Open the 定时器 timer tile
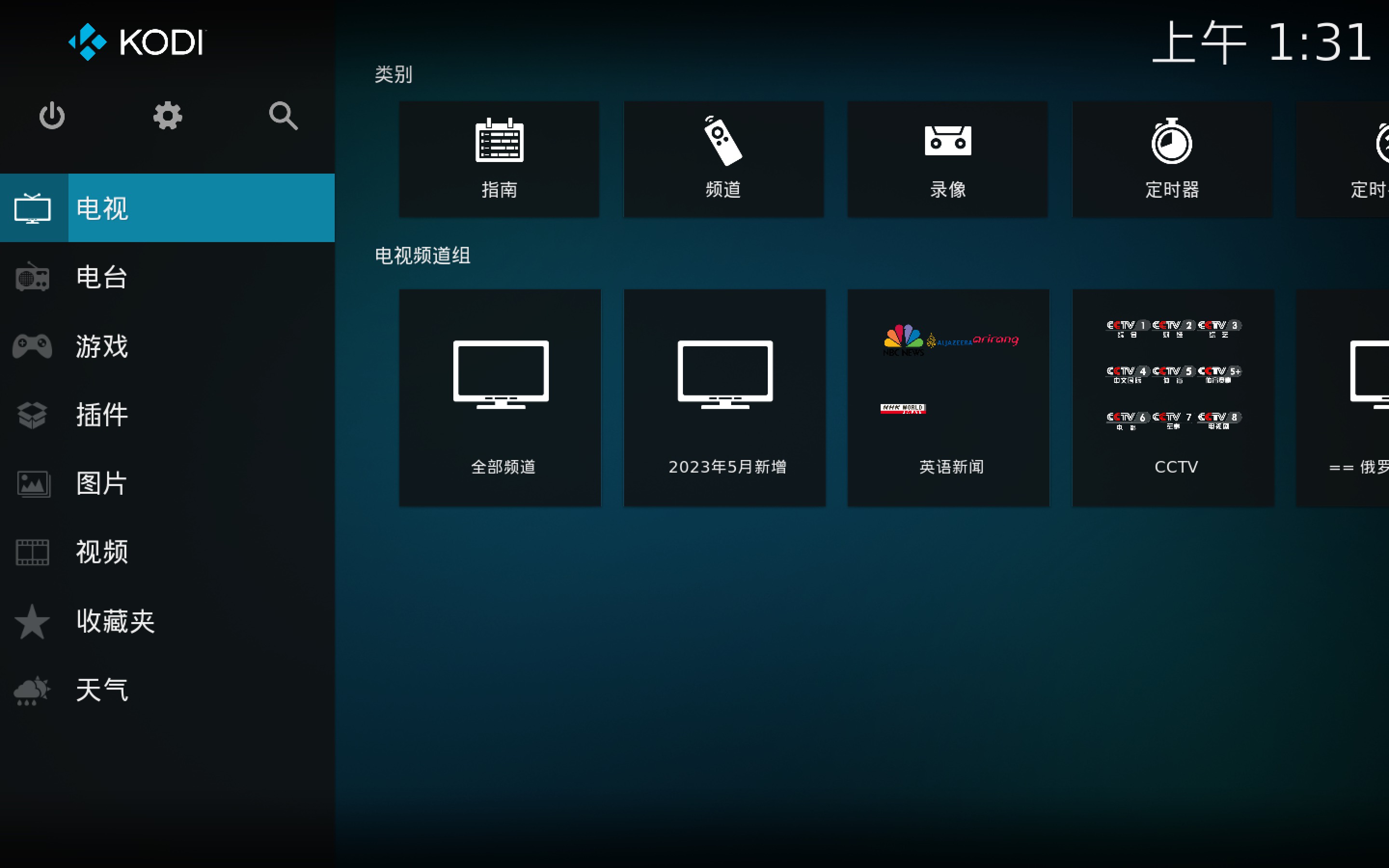The height and width of the screenshot is (868, 1389). pos(1172,159)
